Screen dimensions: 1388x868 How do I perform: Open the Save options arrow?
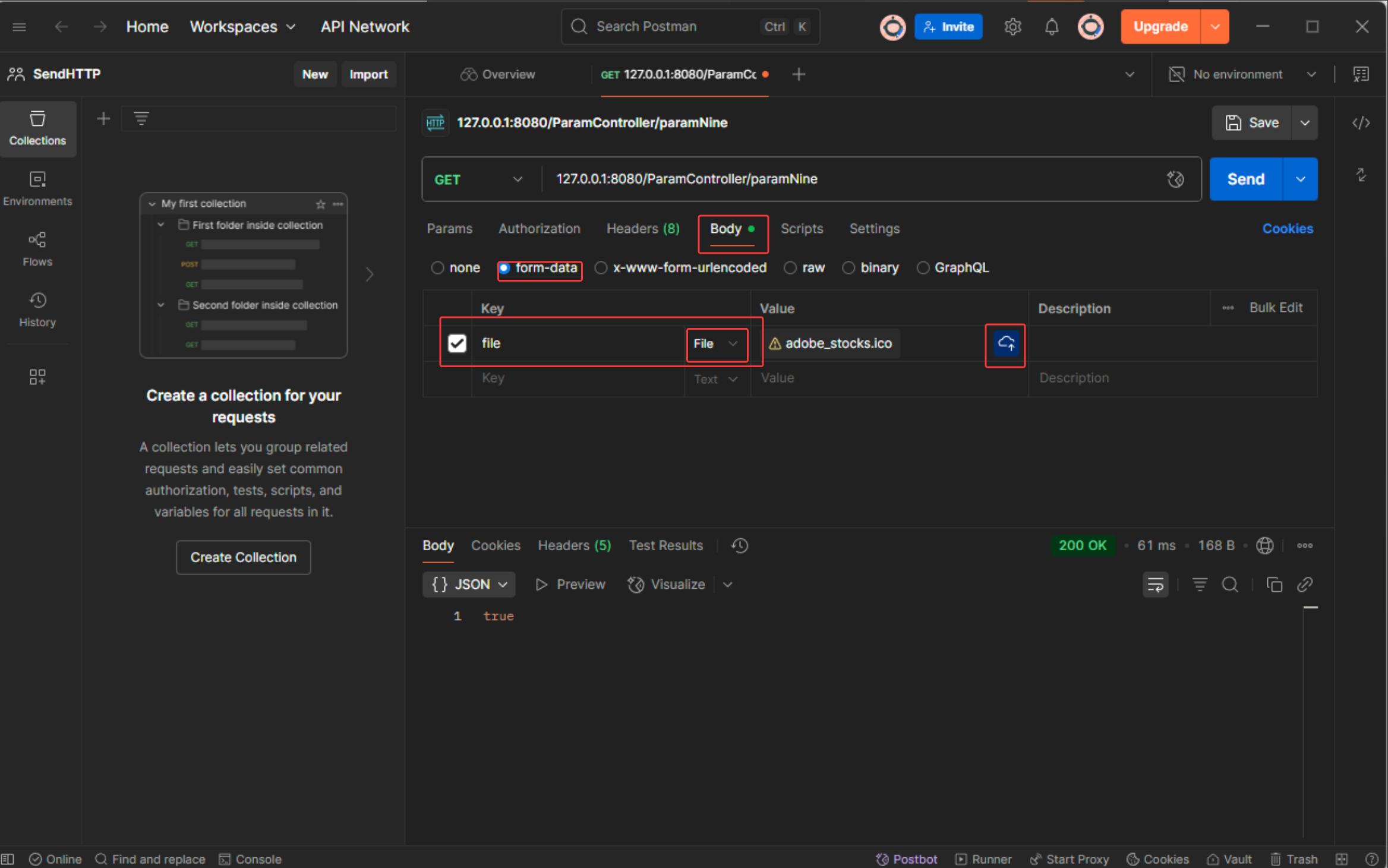click(1305, 123)
